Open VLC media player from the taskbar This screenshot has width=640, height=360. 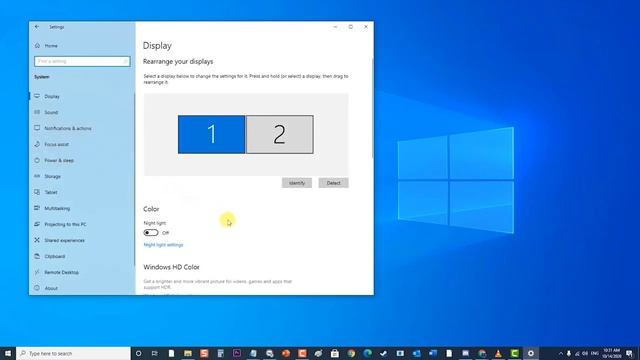click(498, 353)
